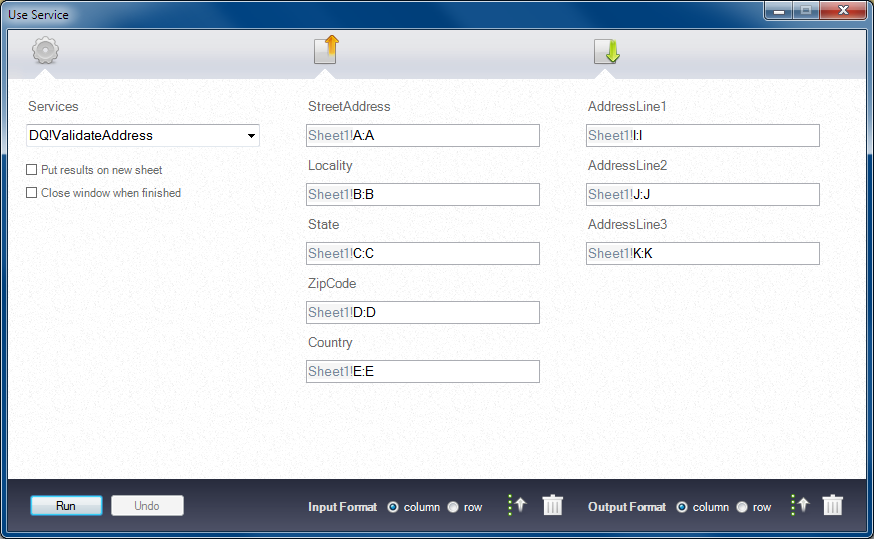Click the Output Format label
Image resolution: width=874 pixels, height=539 pixels.
point(627,507)
